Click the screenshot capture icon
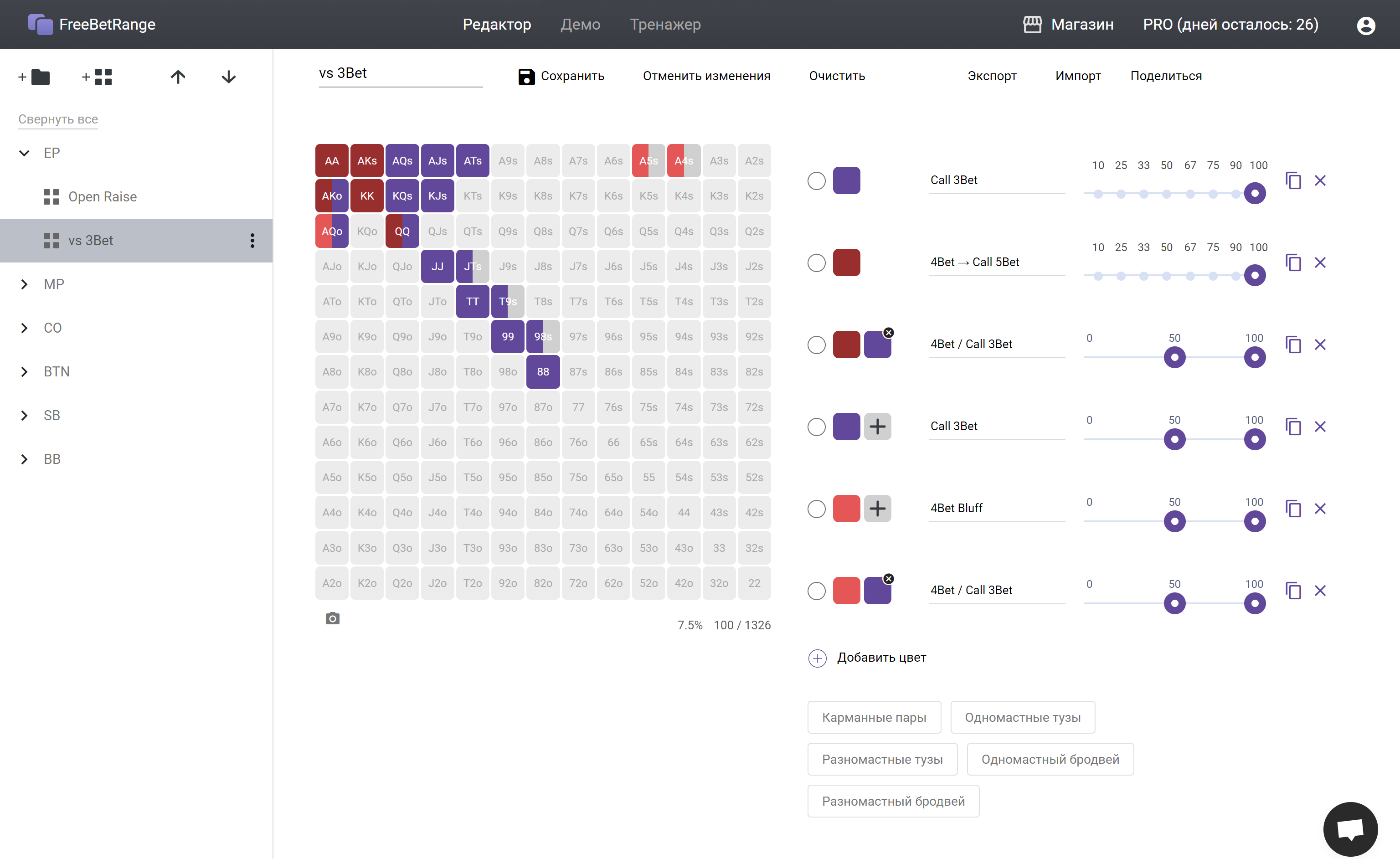The width and height of the screenshot is (1400, 859). tap(332, 617)
